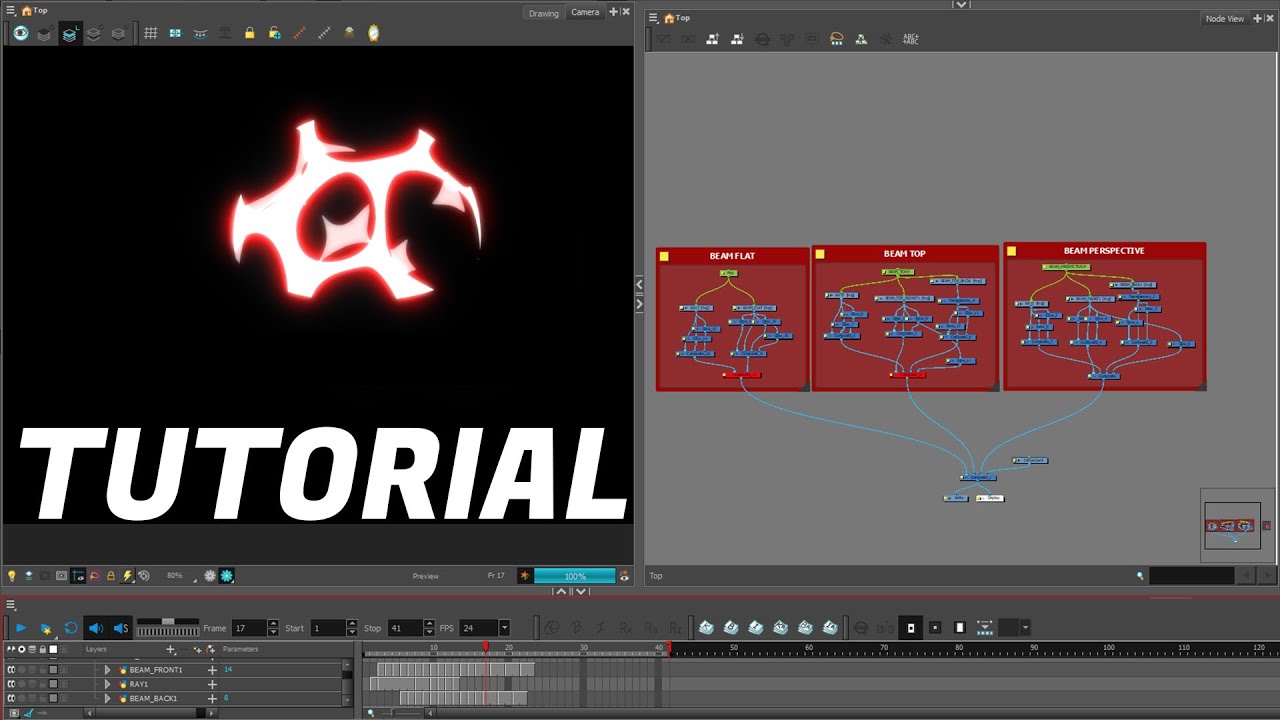Image resolution: width=1280 pixels, height=720 pixels.
Task: Click the Stop frame input field
Action: point(406,628)
